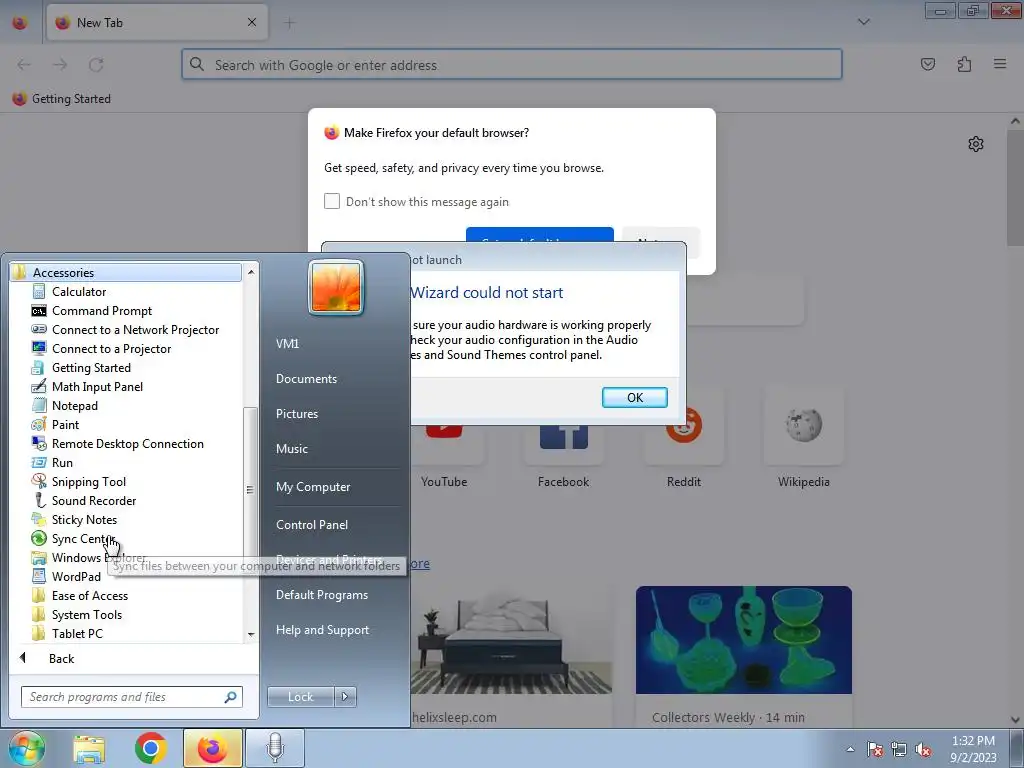Image resolution: width=1024 pixels, height=768 pixels.
Task: Launch Paint
Action: [65, 424]
